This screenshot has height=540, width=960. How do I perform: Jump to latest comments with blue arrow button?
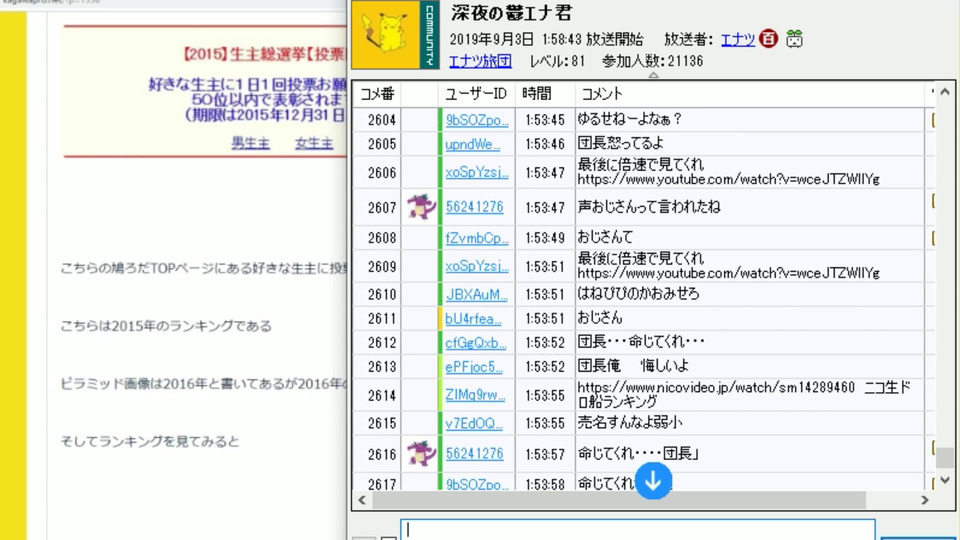[x=653, y=481]
